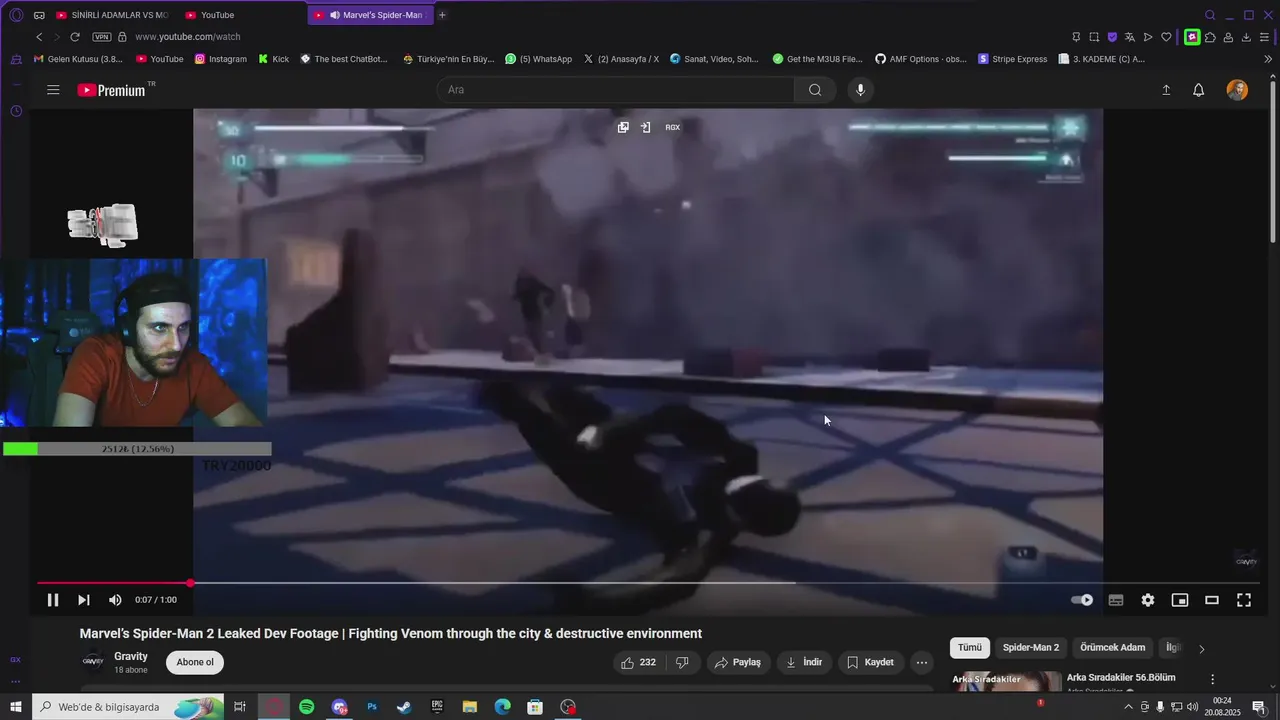The image size is (1280, 720).
Task: Open the 'Gelen Kutusu' Gmail bookmark
Action: point(78,59)
